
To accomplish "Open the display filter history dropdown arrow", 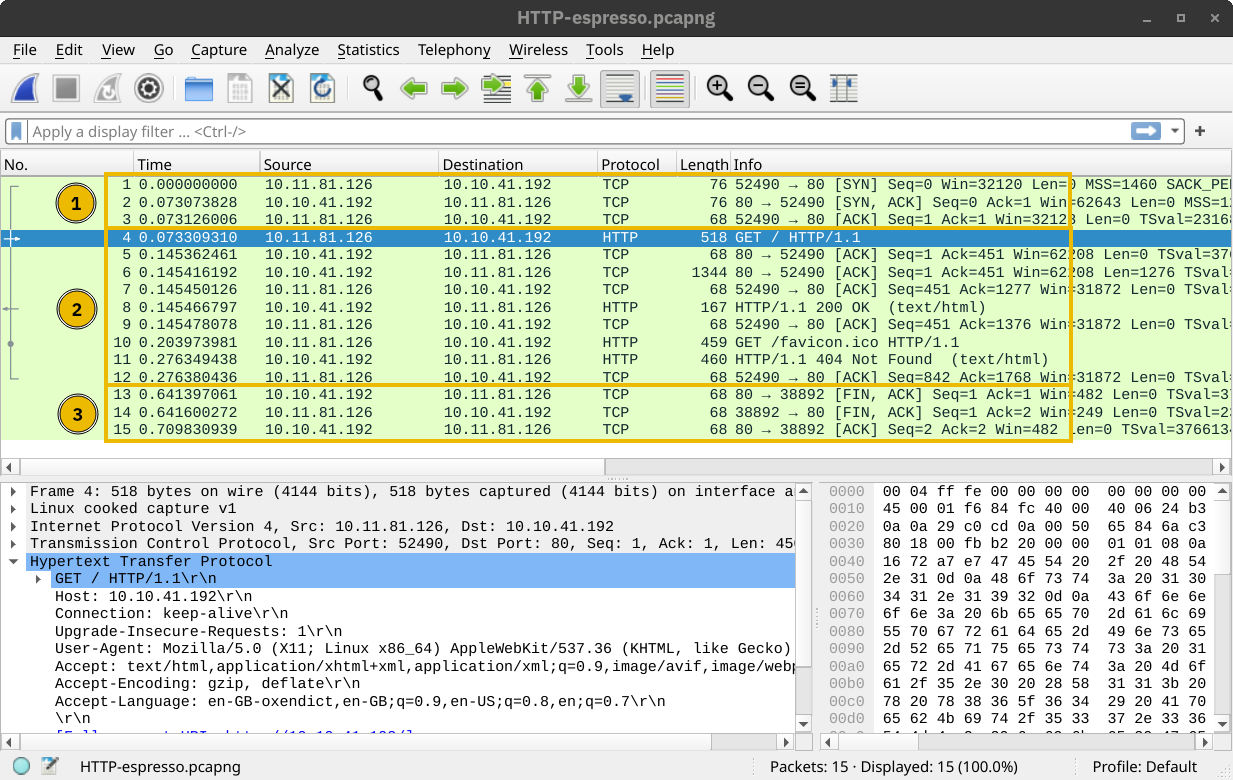I will tap(1172, 131).
